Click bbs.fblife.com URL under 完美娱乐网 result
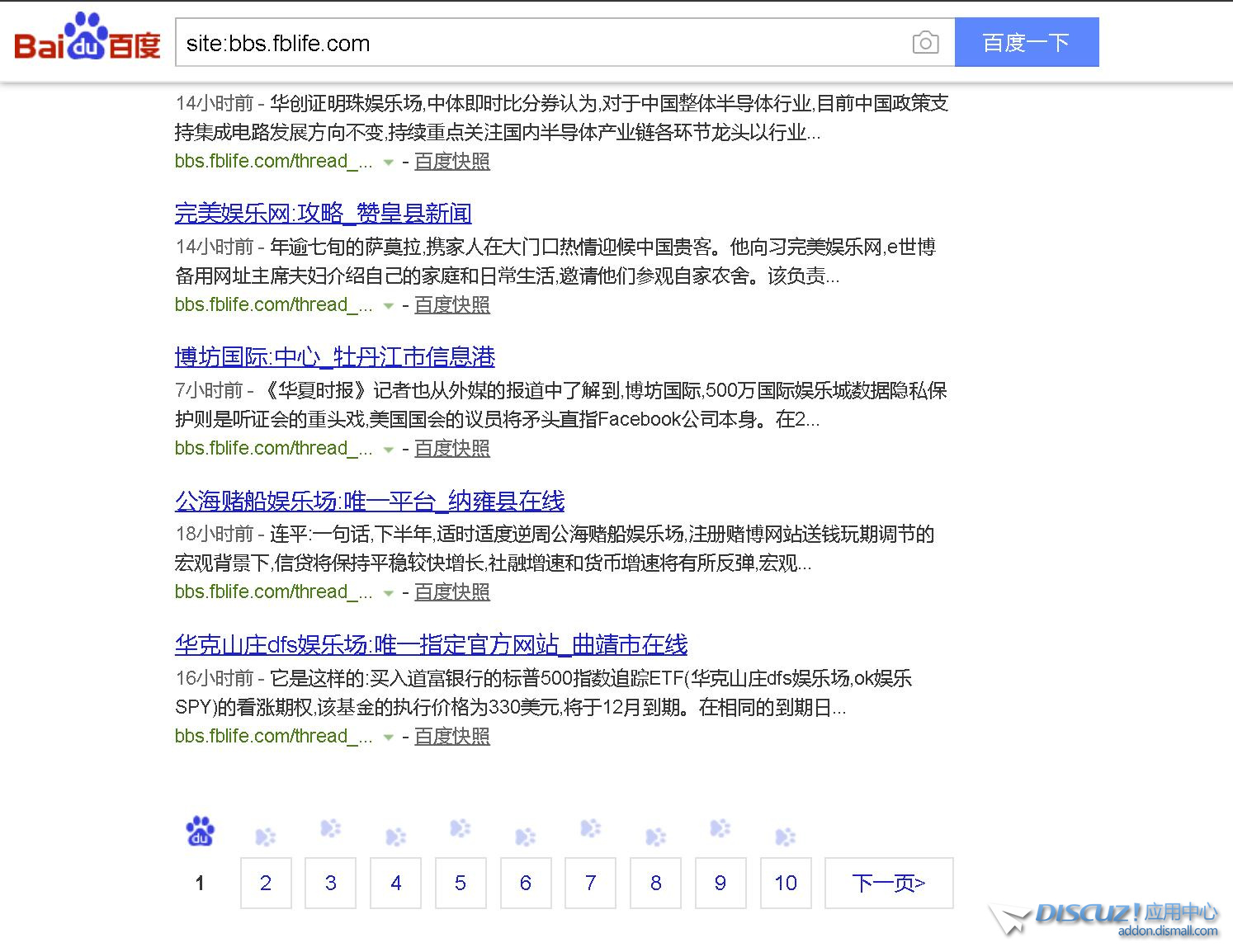1233x952 pixels. [274, 305]
